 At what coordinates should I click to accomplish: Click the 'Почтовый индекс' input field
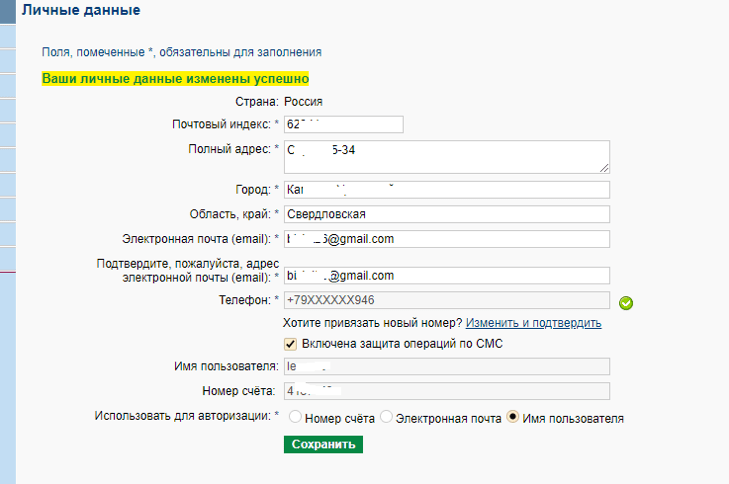tap(343, 124)
